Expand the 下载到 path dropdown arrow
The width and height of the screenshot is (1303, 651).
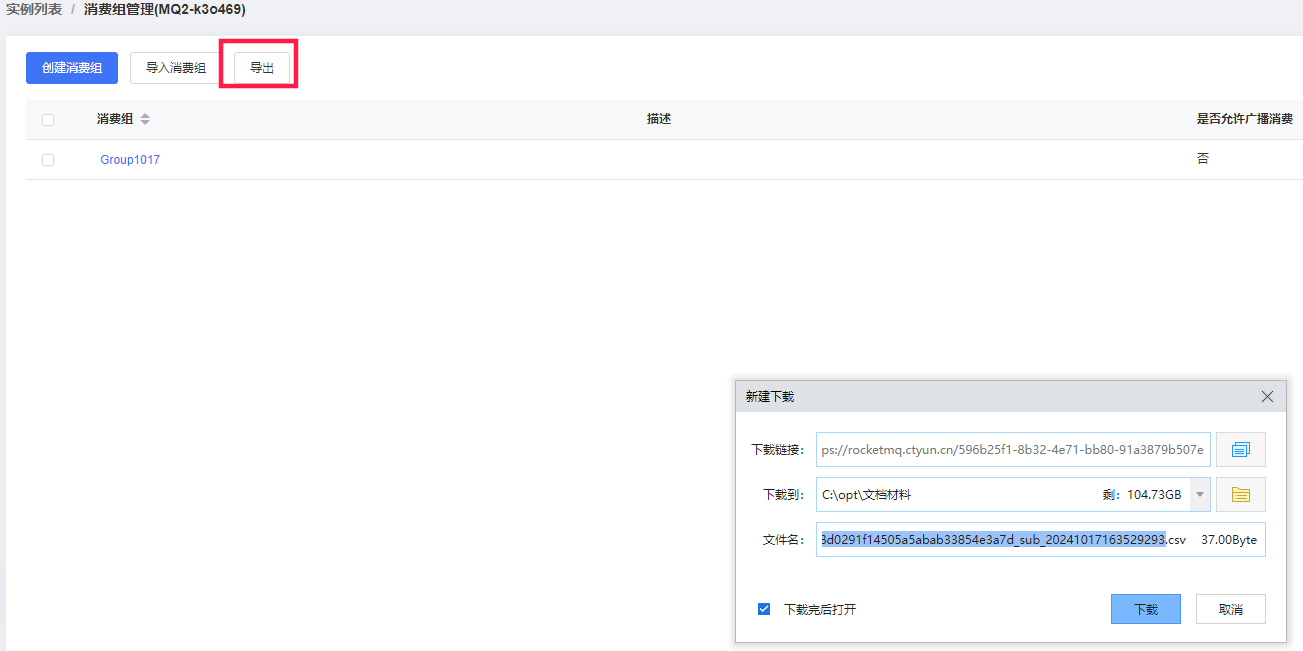coord(1200,494)
